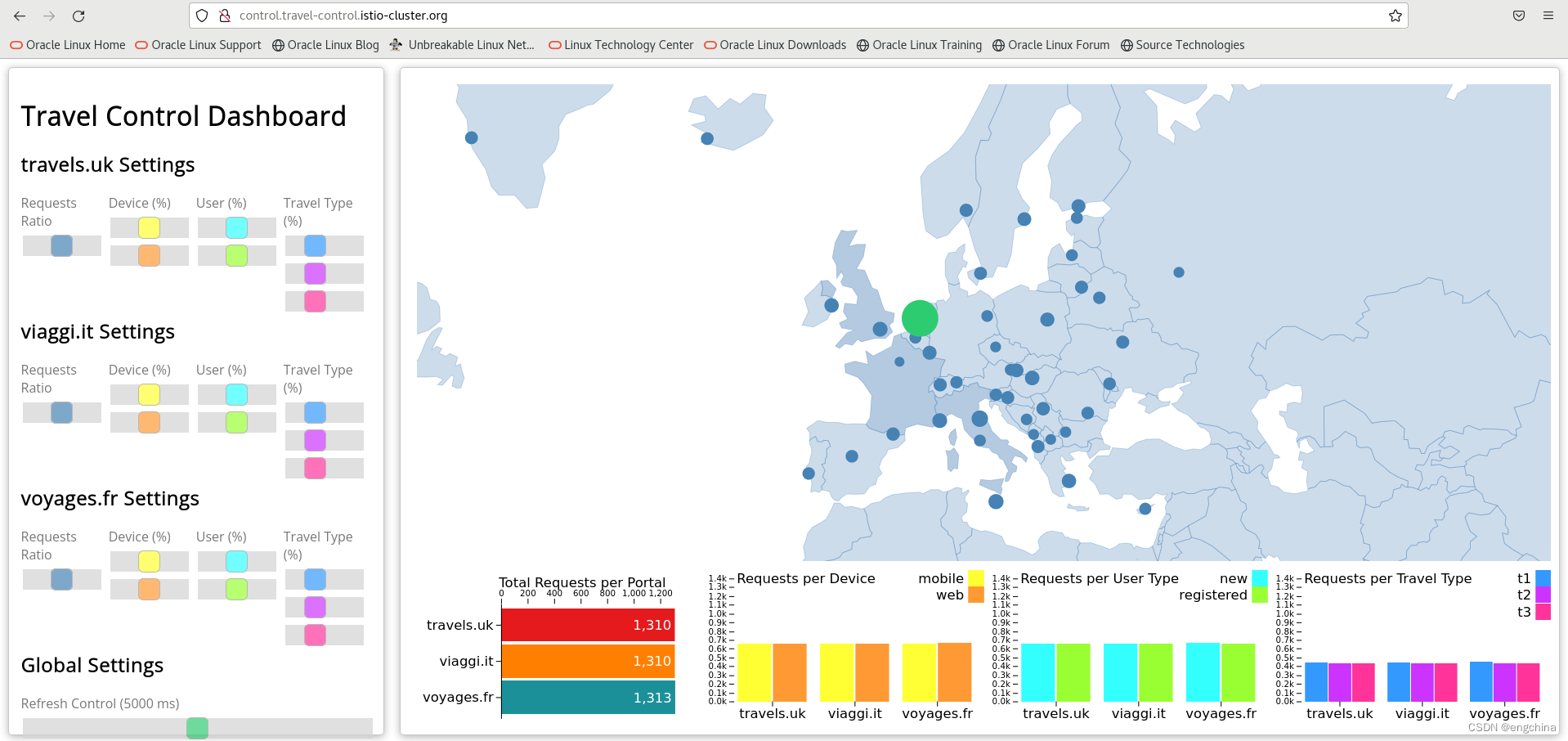Bookmark this page with star icon
This screenshot has height=741, width=1568.
coord(1395,16)
